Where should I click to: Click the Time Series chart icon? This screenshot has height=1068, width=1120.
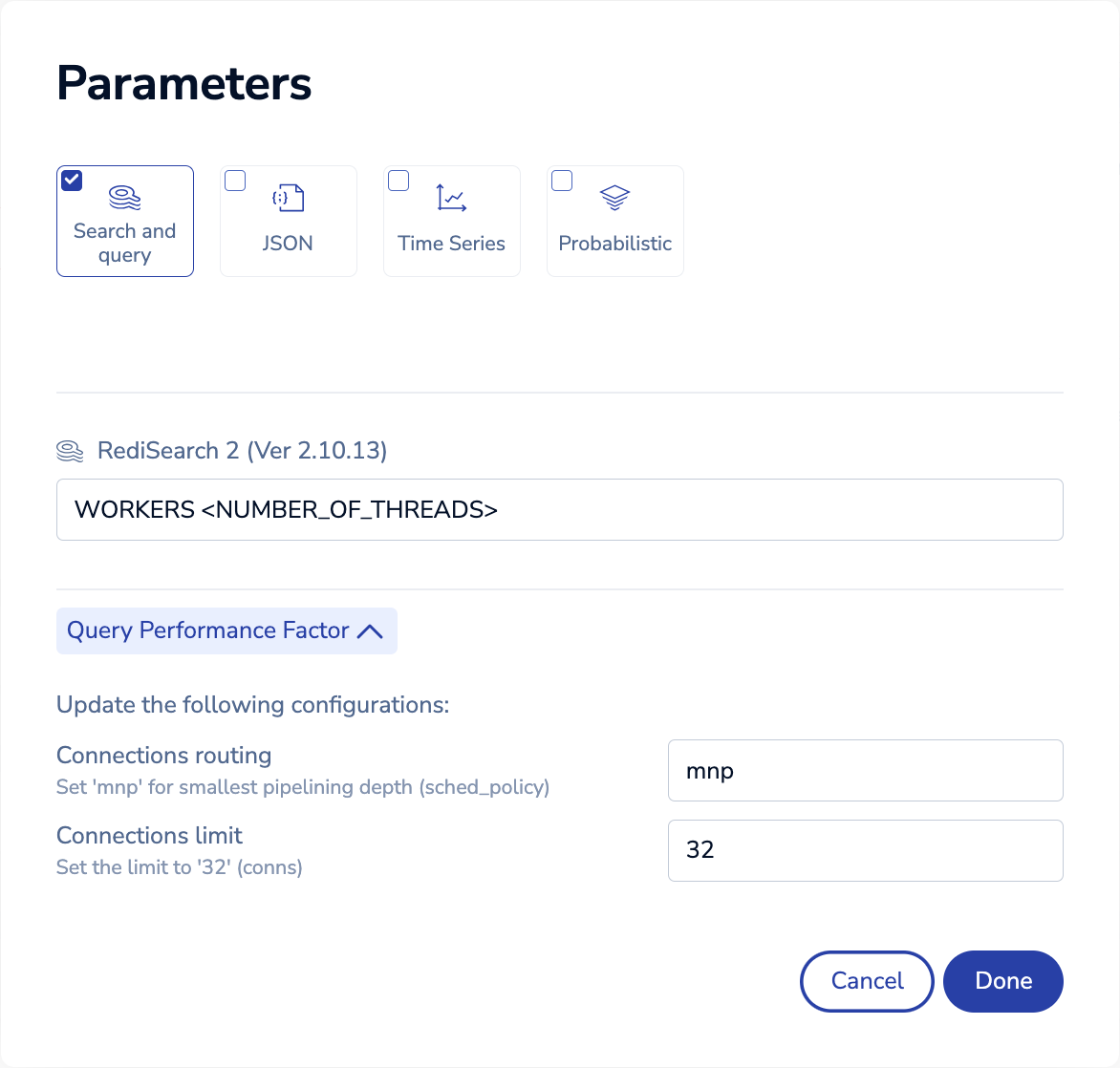[451, 198]
